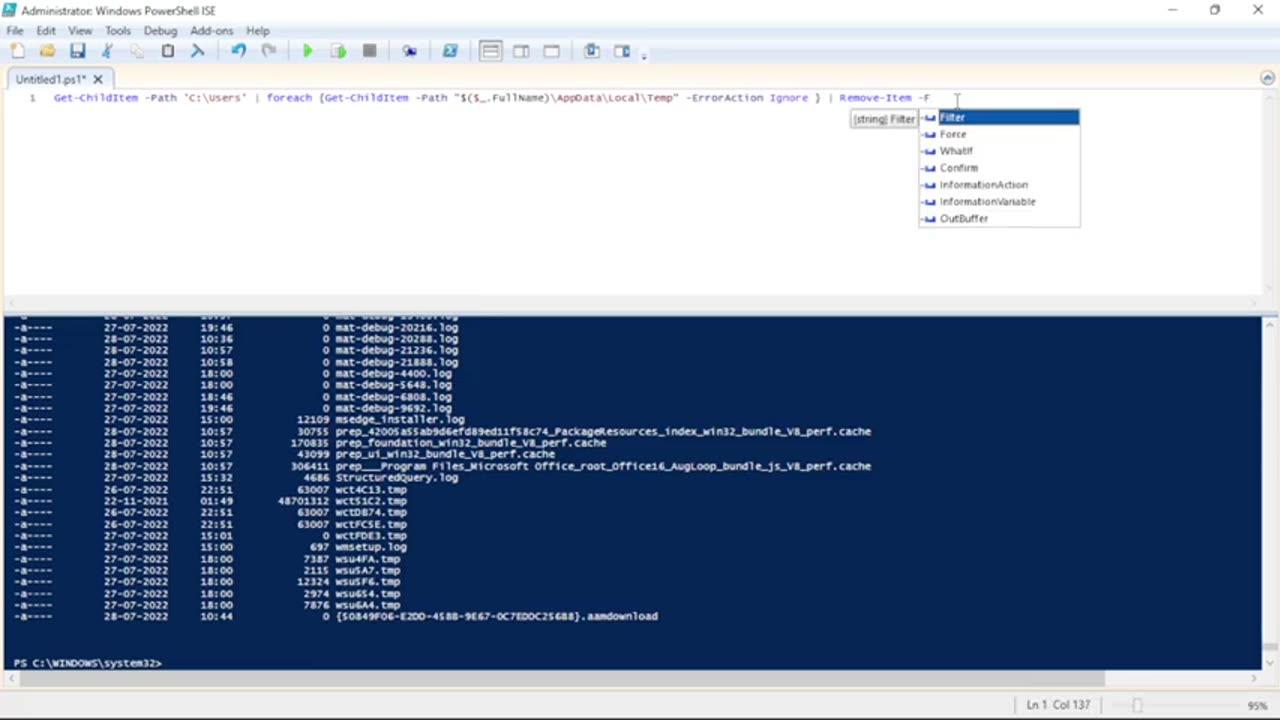This screenshot has height=720, width=1280.
Task: Show script pane on top layout
Action: 490,51
